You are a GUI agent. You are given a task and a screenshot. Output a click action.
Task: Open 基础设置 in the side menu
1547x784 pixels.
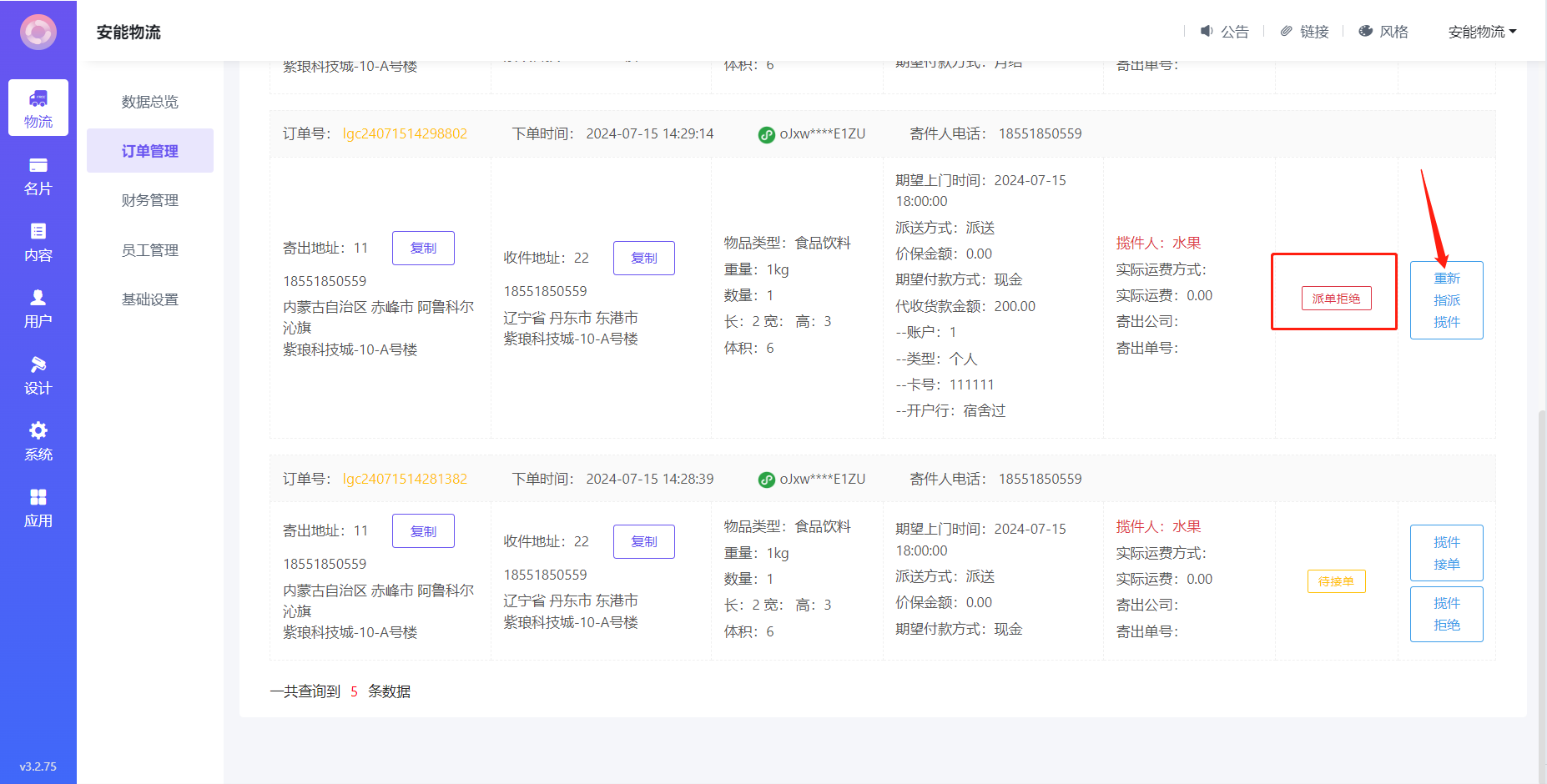(150, 299)
